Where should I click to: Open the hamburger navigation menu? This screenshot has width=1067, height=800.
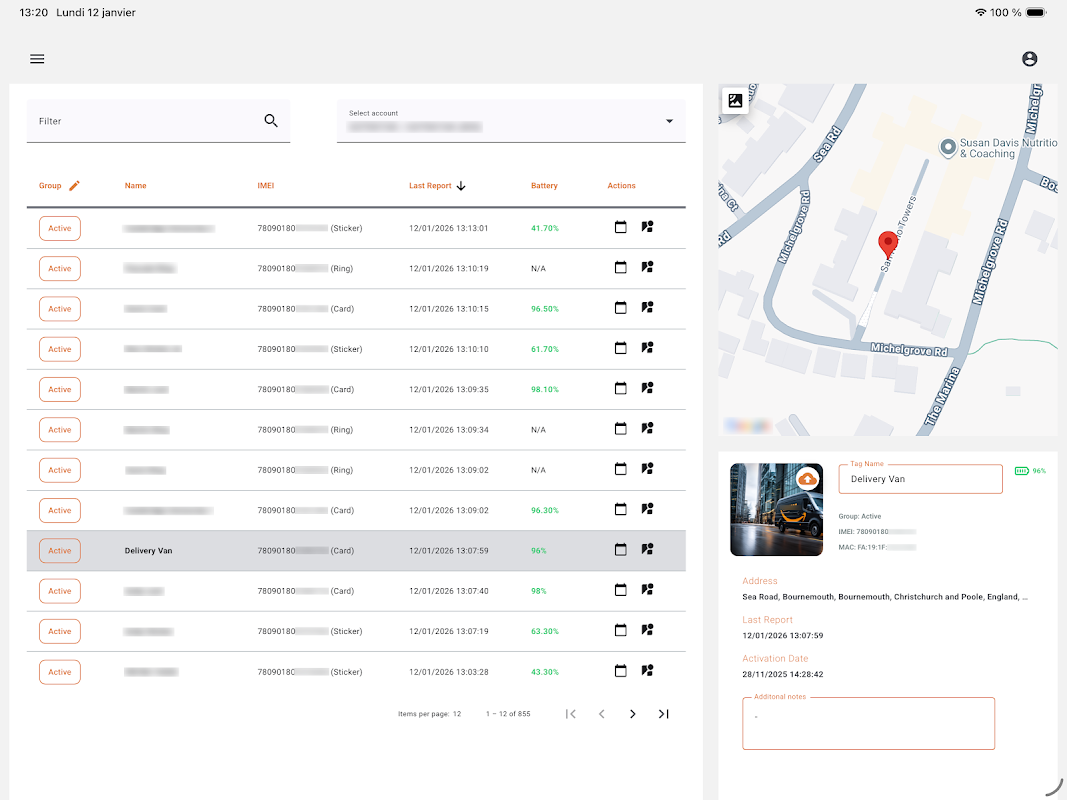(x=37, y=59)
